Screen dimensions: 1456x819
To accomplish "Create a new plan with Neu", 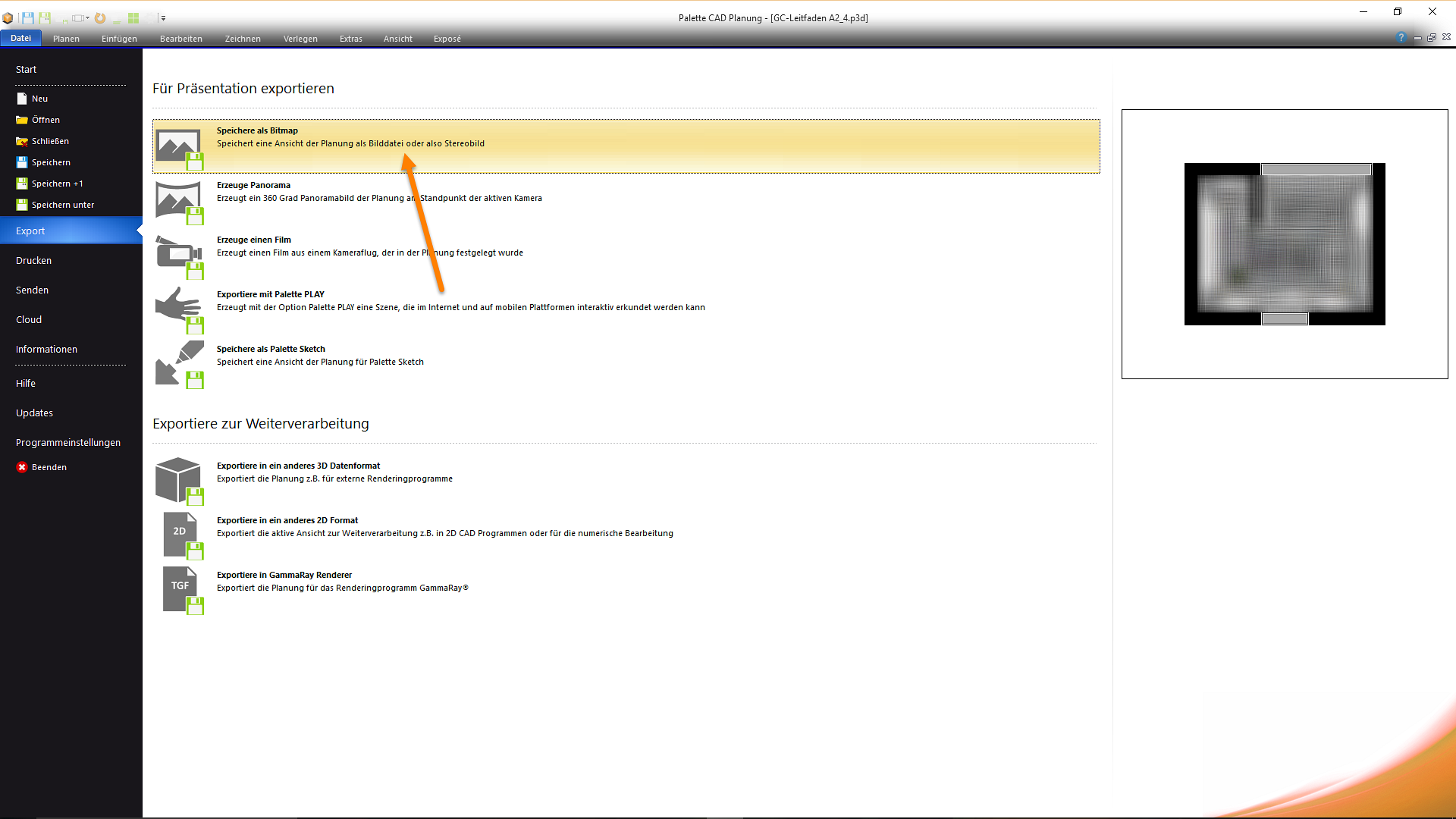I will click(x=32, y=99).
